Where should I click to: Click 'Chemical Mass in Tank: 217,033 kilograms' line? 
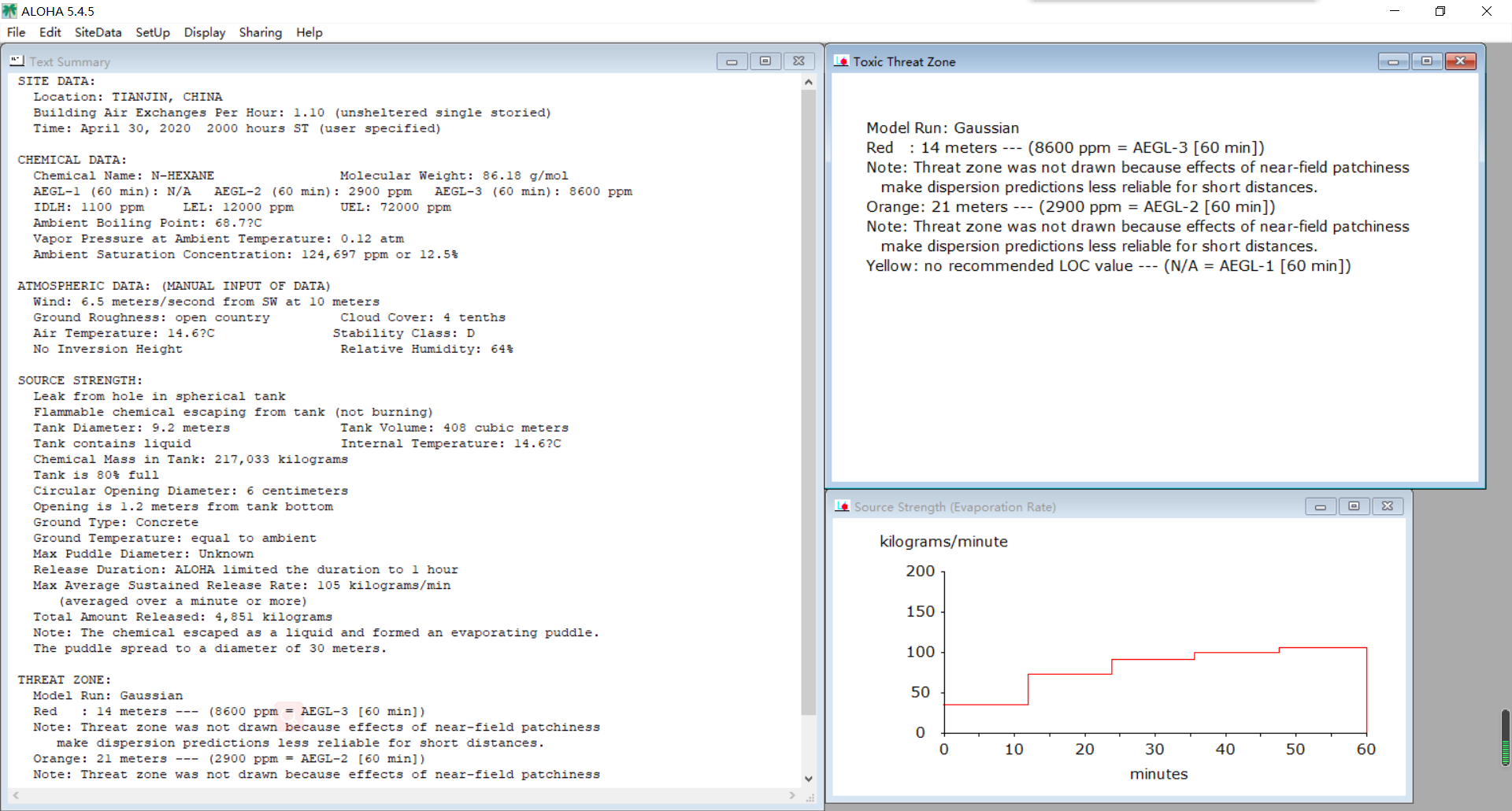(191, 459)
